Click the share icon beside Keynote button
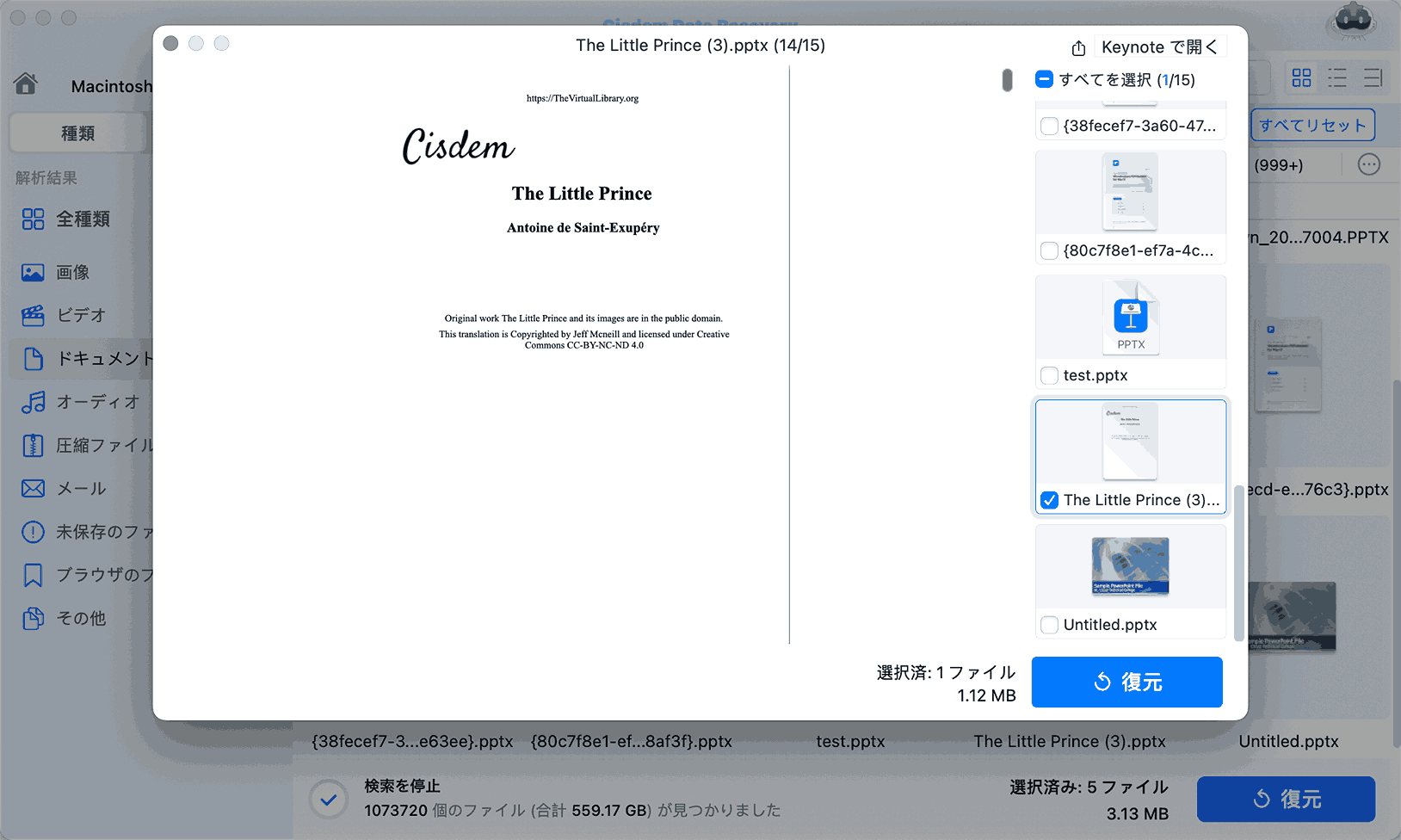Viewport: 1401px width, 840px height. 1078,48
